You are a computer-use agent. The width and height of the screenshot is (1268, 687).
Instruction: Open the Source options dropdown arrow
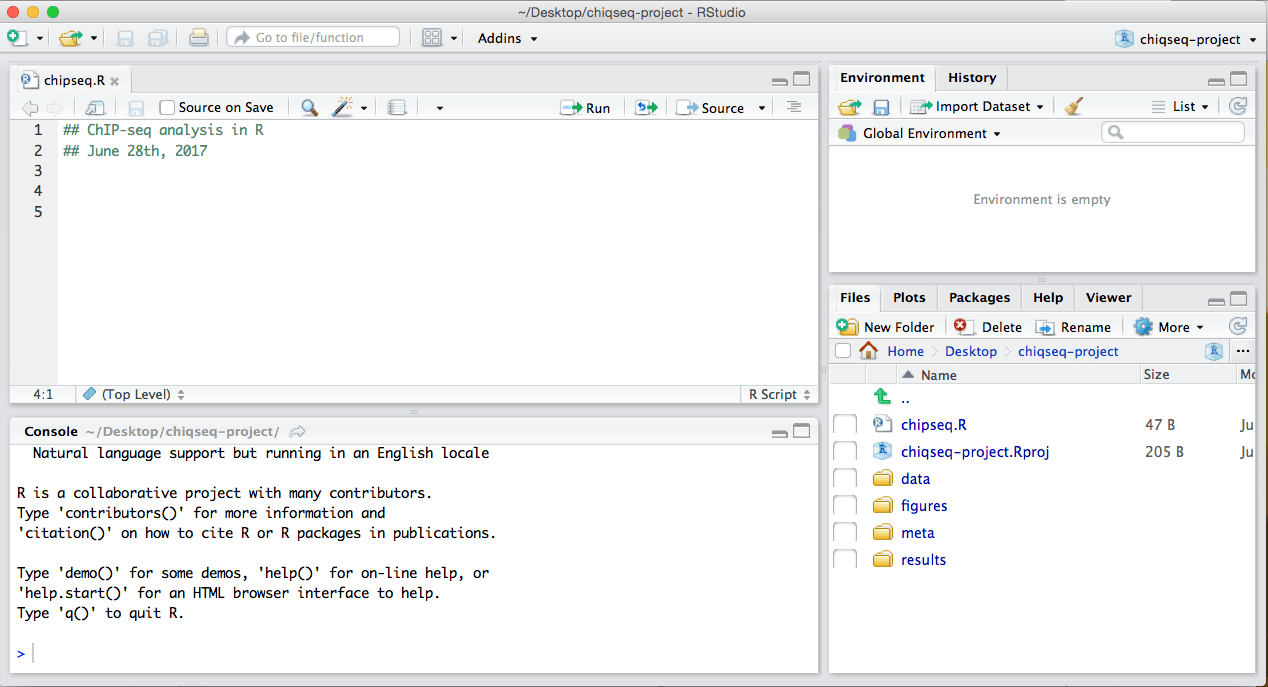pyautogui.click(x=762, y=108)
